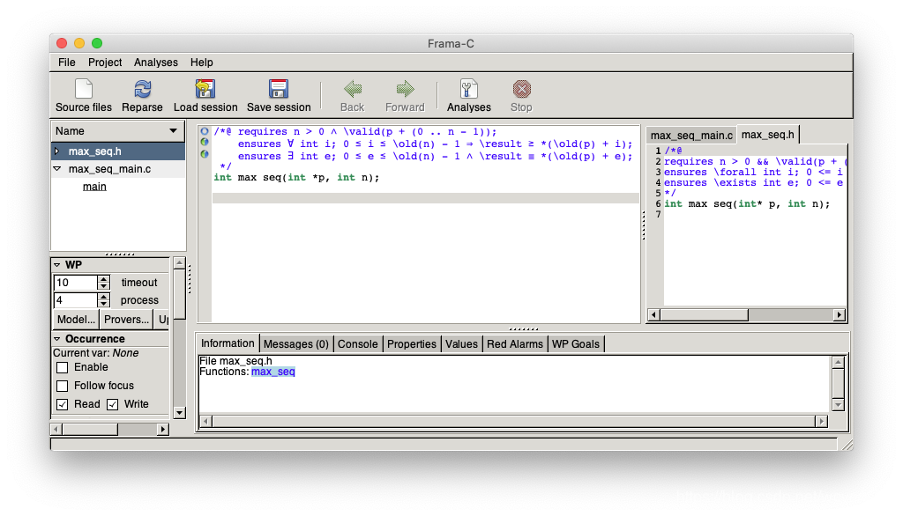Image resolution: width=904 pixels, height=516 pixels.
Task: Decrease the timeout spinner value
Action: click(103, 286)
